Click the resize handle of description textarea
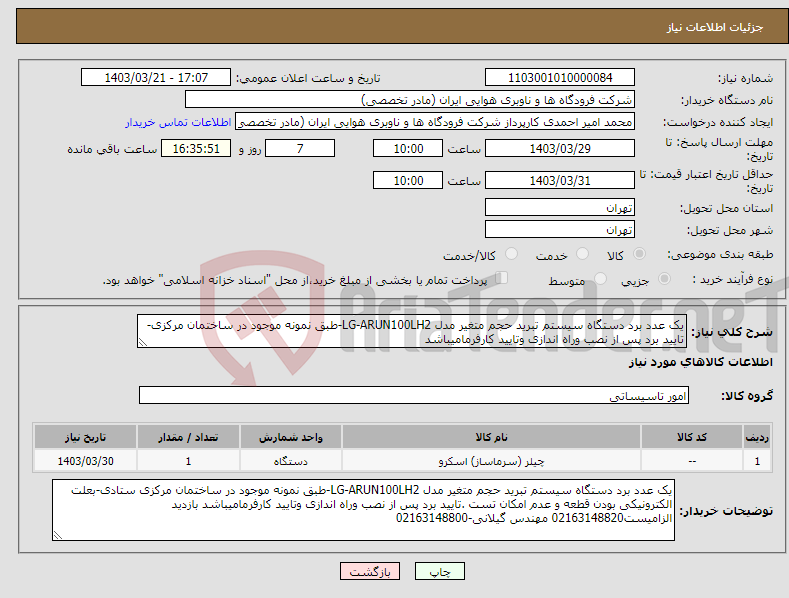 pyautogui.click(x=143, y=342)
